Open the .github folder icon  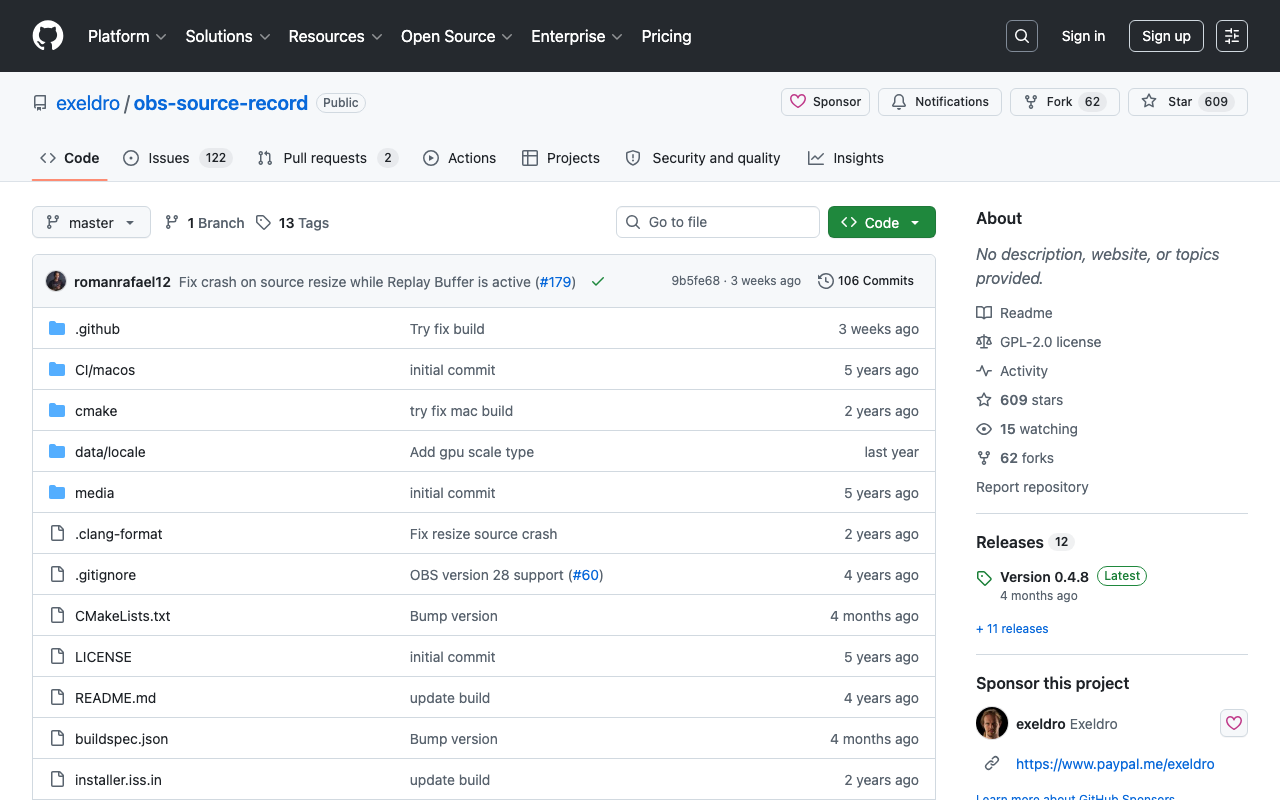coord(57,329)
